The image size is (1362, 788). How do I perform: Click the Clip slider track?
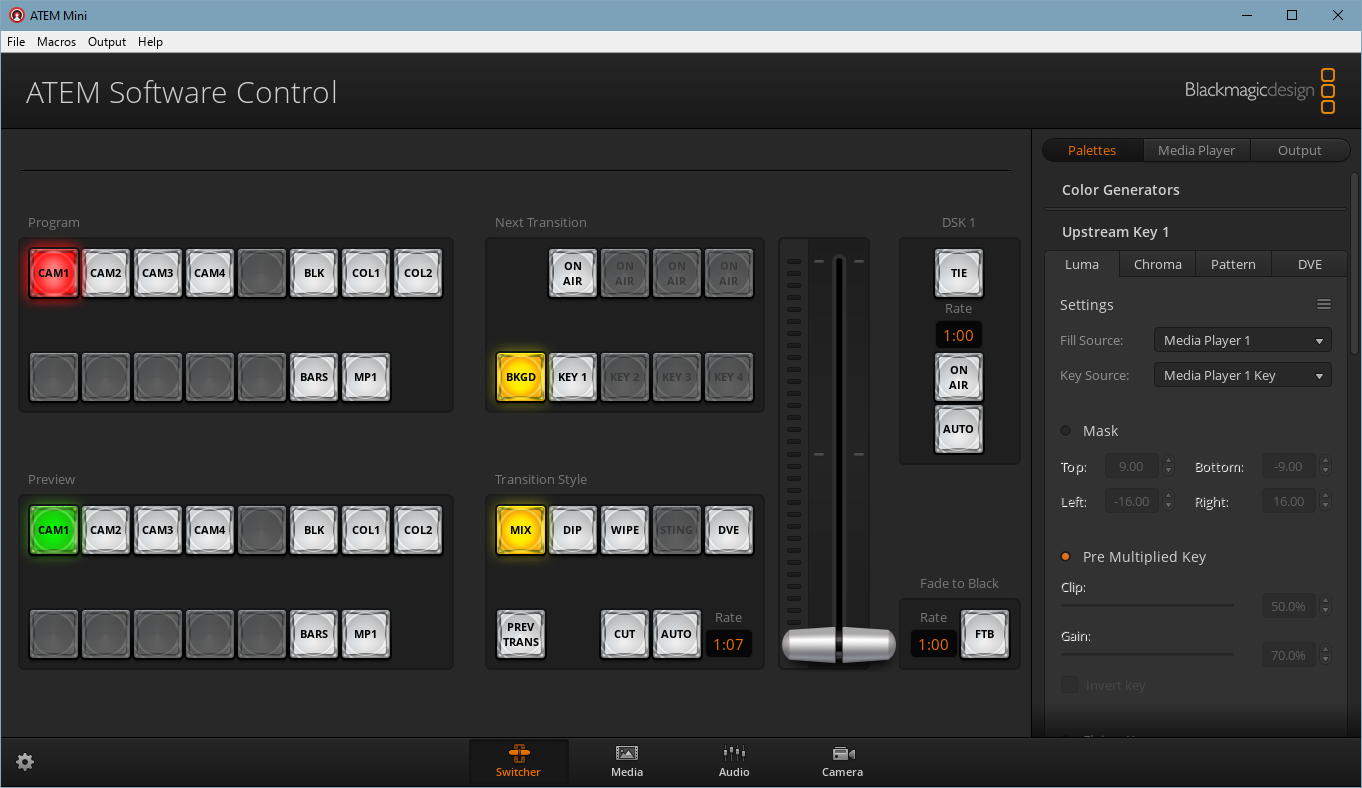coord(1146,605)
